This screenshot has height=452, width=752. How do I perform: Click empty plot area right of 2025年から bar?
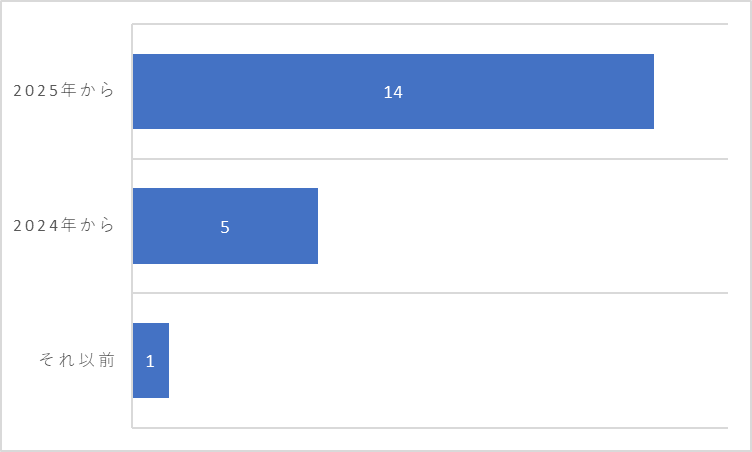pyautogui.click(x=691, y=91)
